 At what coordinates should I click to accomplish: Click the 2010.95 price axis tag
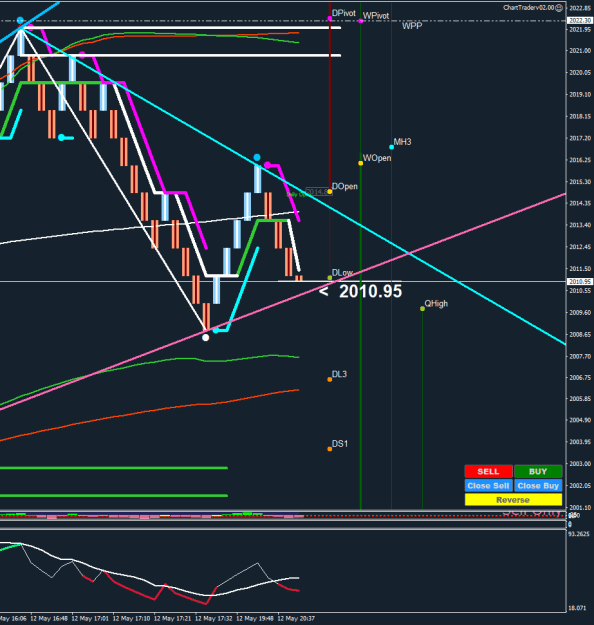(x=580, y=281)
